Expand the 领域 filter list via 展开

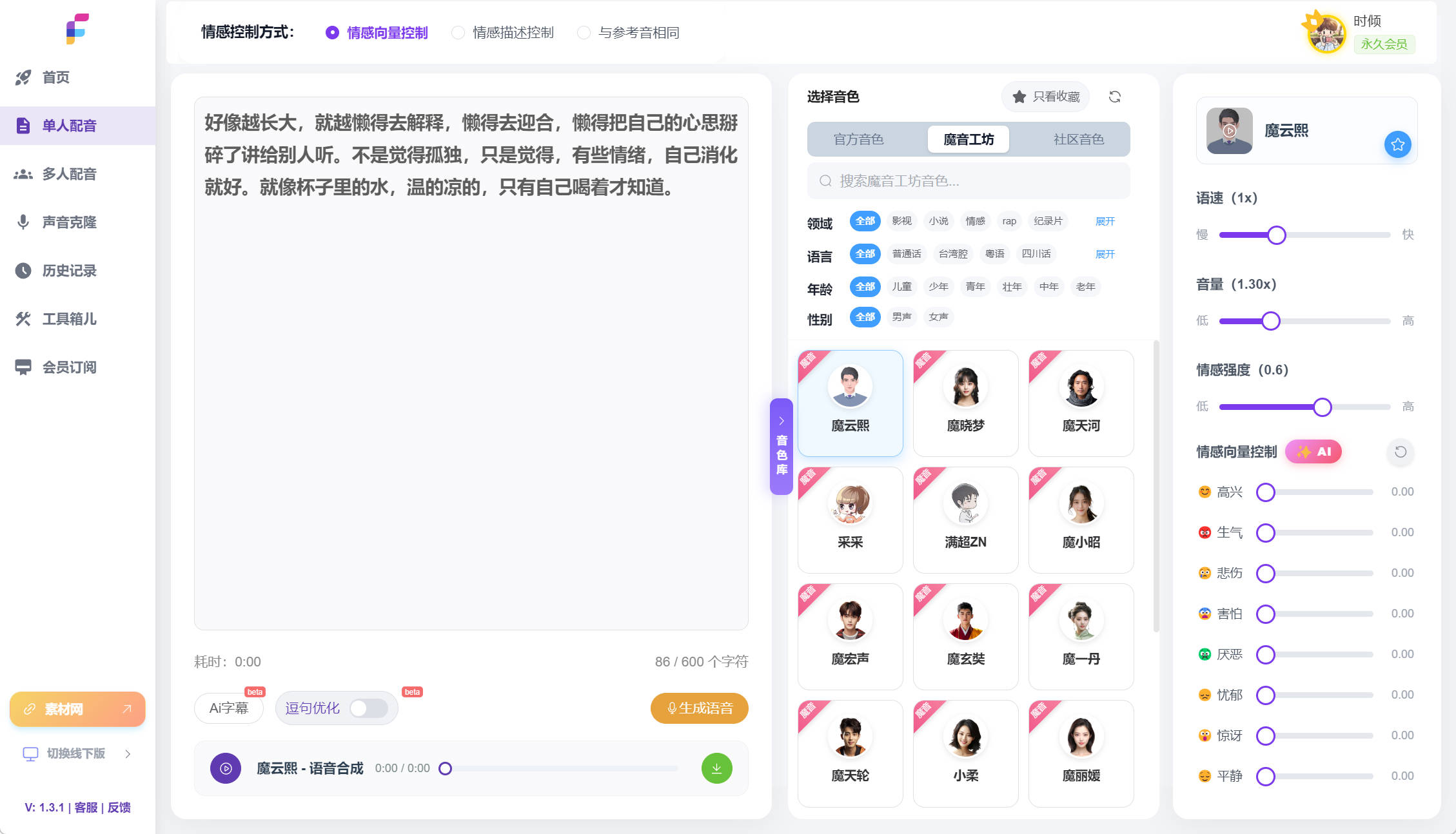coord(1105,220)
